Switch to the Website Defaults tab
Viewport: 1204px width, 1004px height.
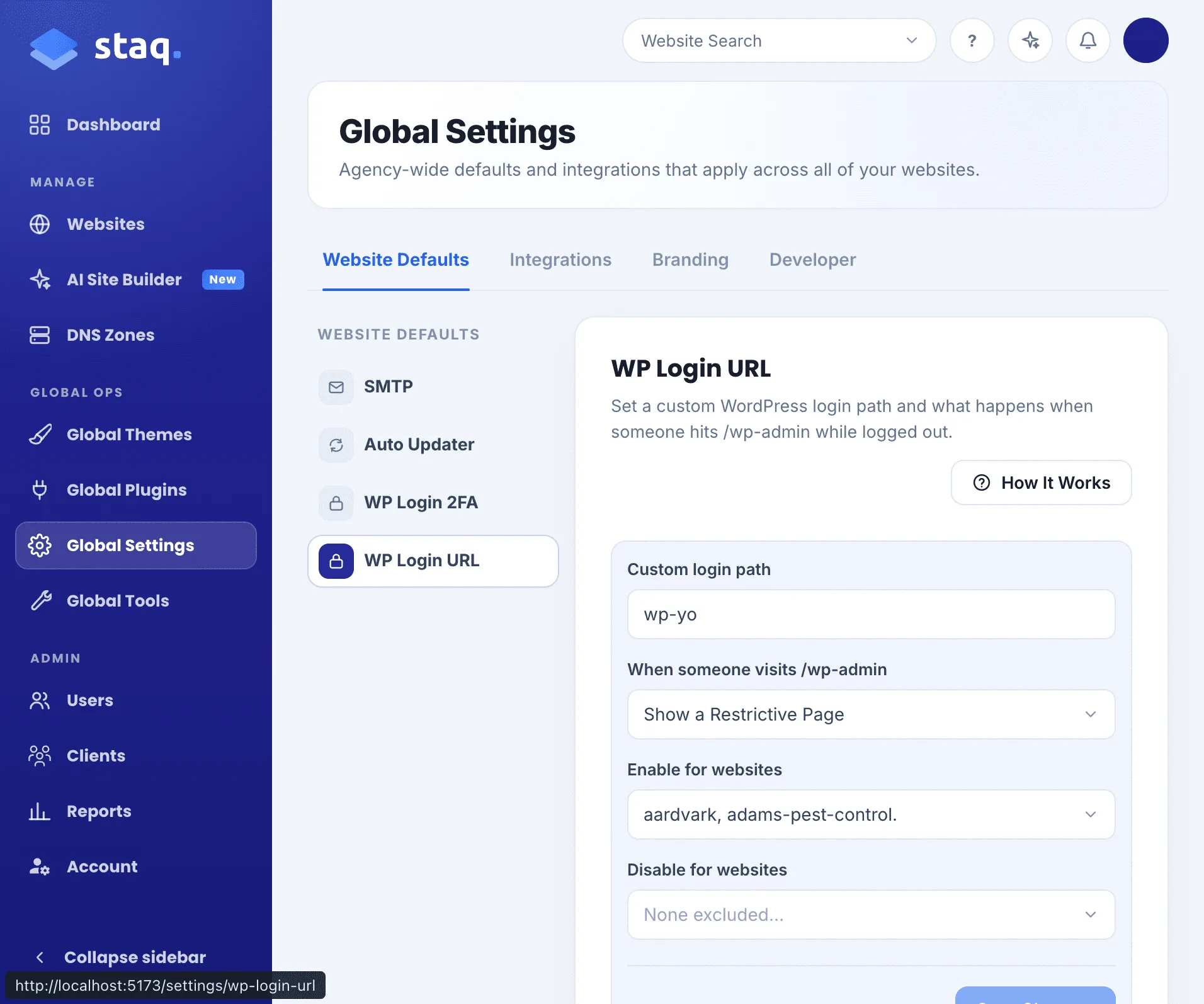click(396, 260)
